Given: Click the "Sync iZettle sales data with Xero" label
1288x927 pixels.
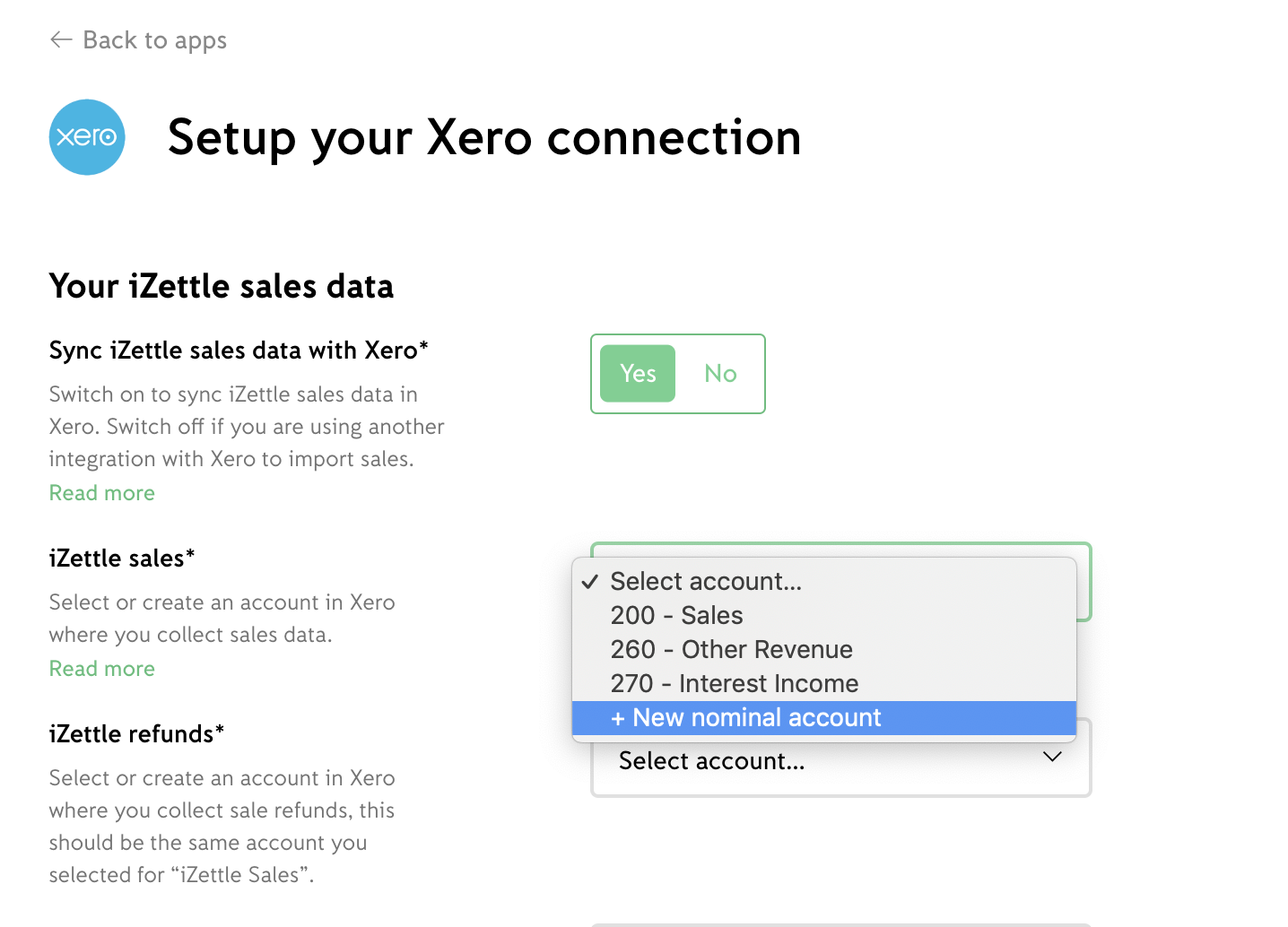Looking at the screenshot, I should tap(239, 351).
